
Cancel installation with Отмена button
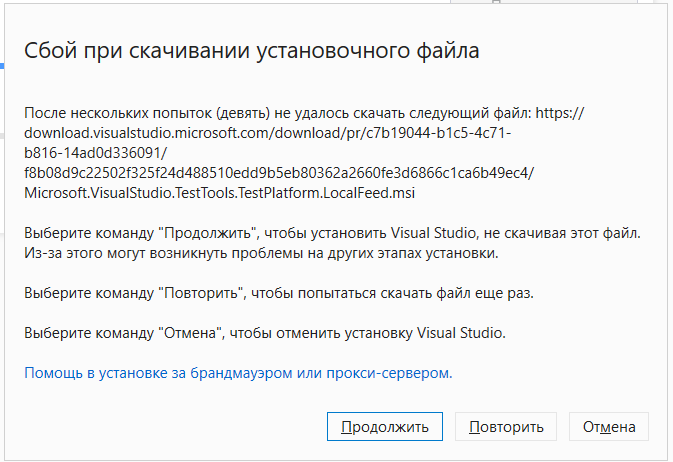[x=609, y=426]
